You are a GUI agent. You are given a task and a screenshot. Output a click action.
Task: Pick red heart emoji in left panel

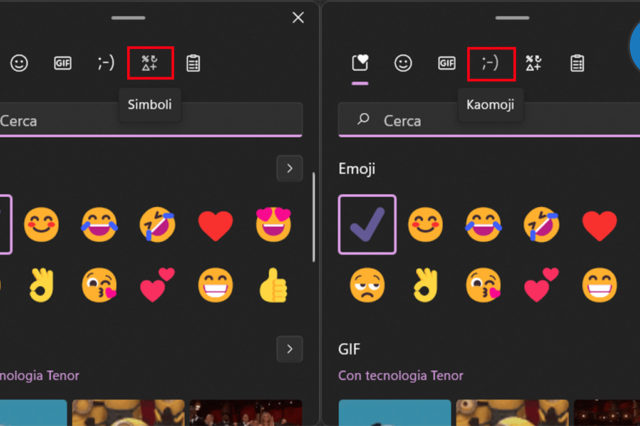click(215, 226)
